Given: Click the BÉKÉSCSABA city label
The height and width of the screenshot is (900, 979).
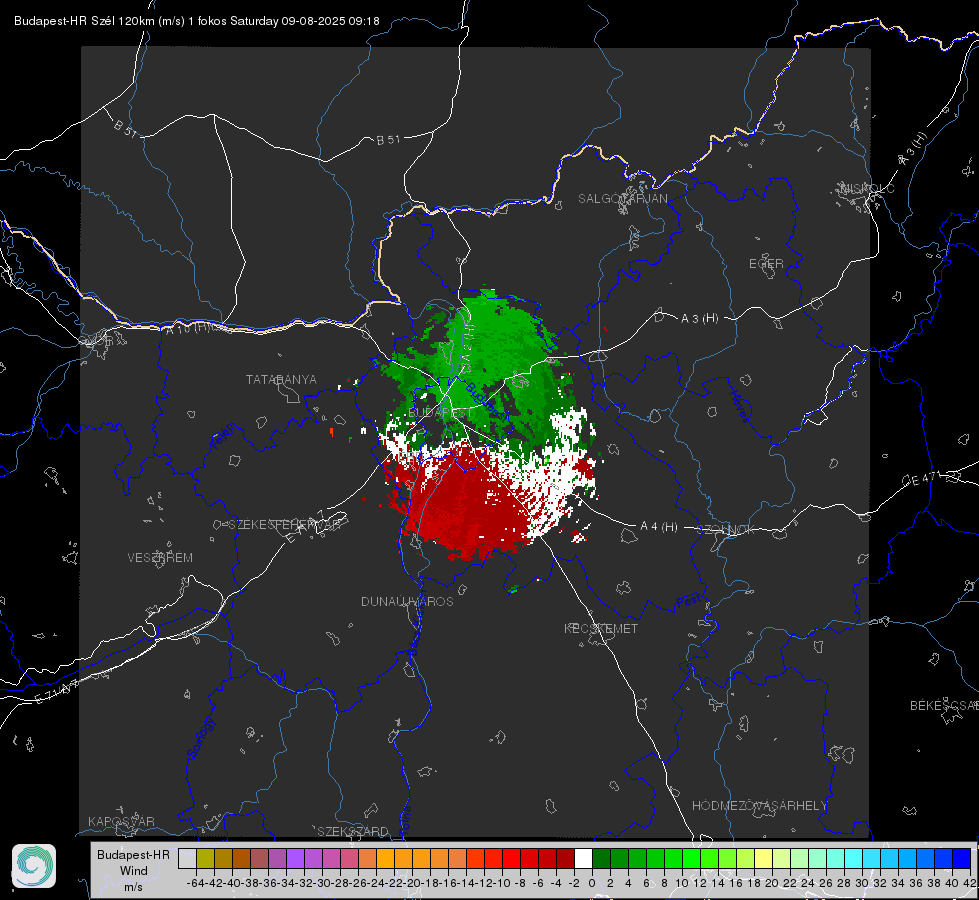Looking at the screenshot, I should point(944,705).
